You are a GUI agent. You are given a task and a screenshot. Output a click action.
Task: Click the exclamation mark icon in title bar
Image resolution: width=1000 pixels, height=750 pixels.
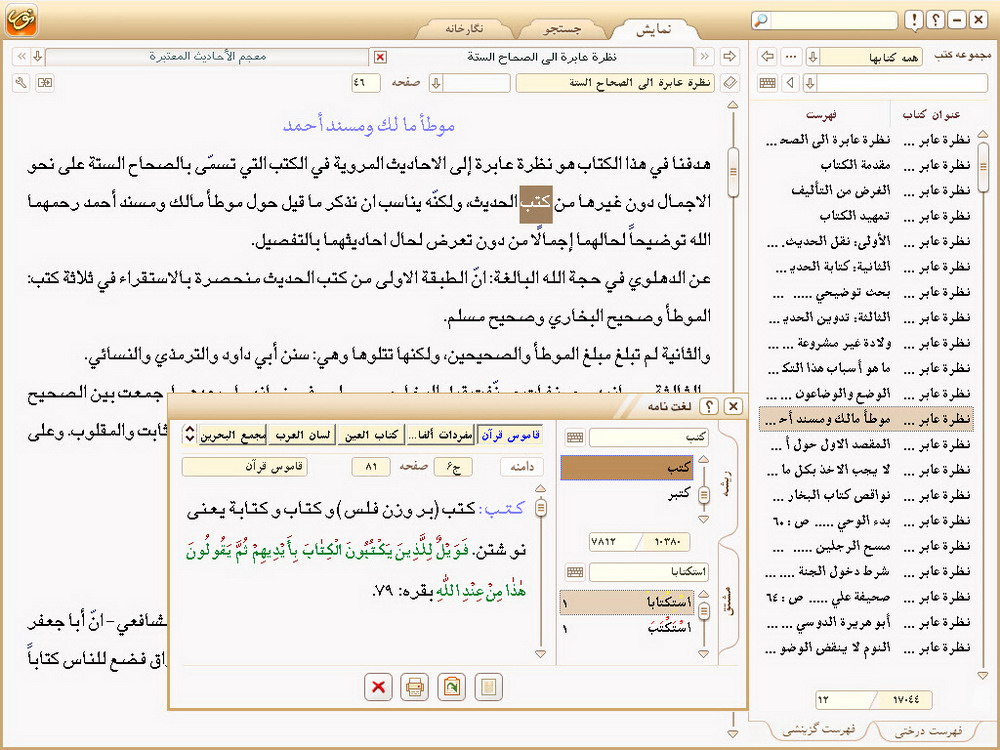coord(914,20)
